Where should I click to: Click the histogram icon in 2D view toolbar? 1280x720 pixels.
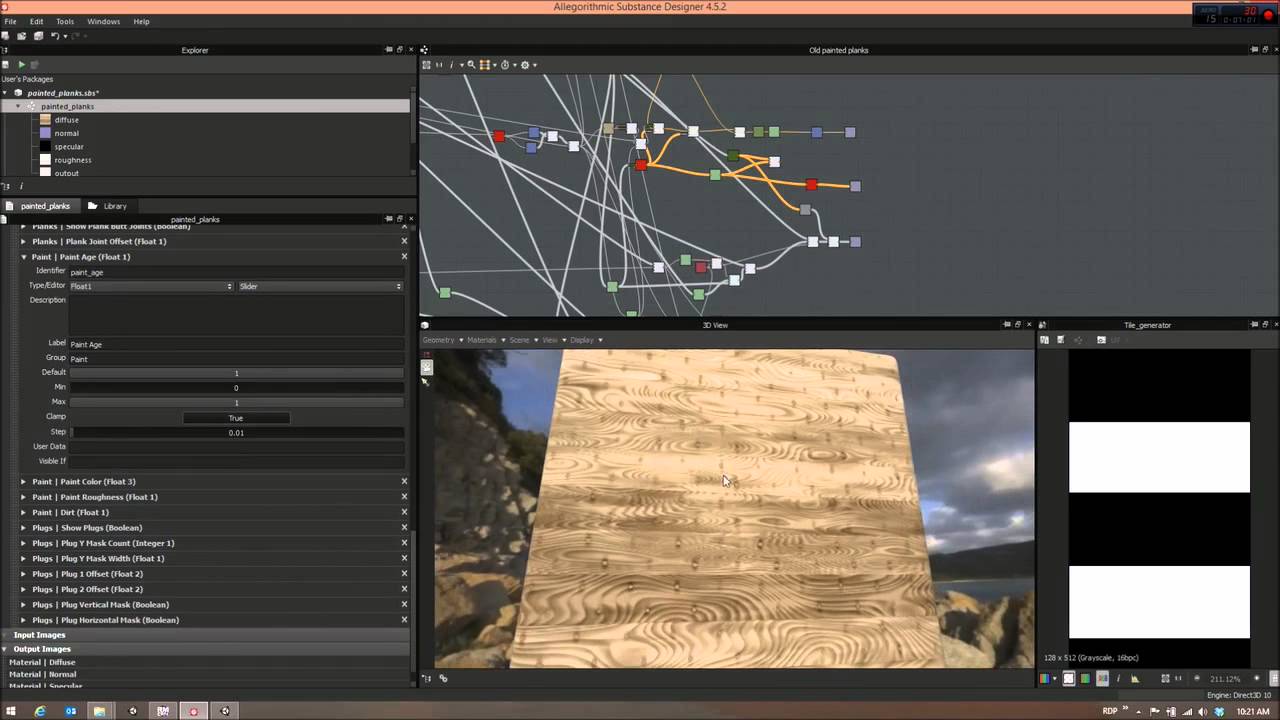(1135, 678)
